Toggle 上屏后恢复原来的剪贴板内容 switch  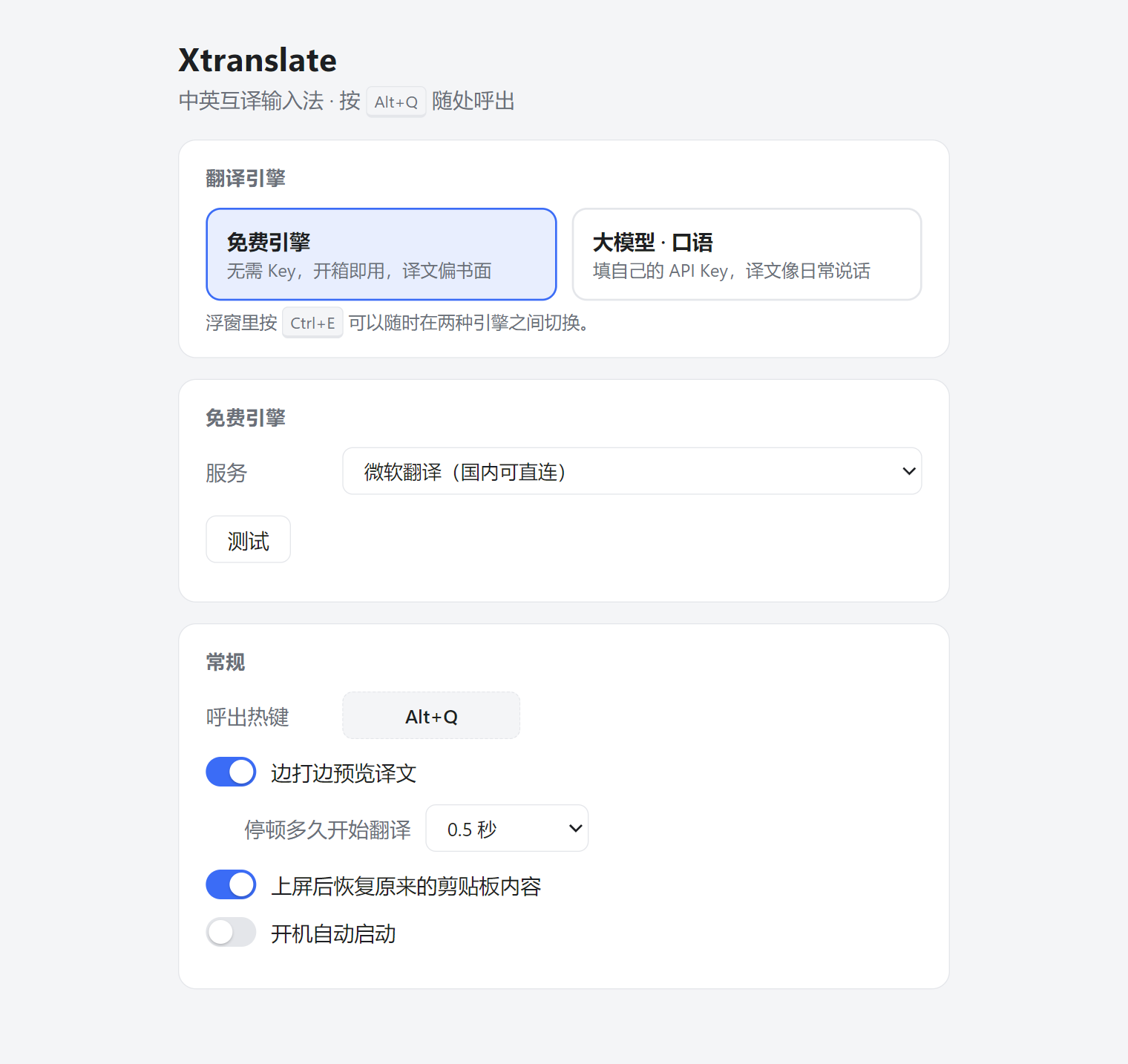231,885
